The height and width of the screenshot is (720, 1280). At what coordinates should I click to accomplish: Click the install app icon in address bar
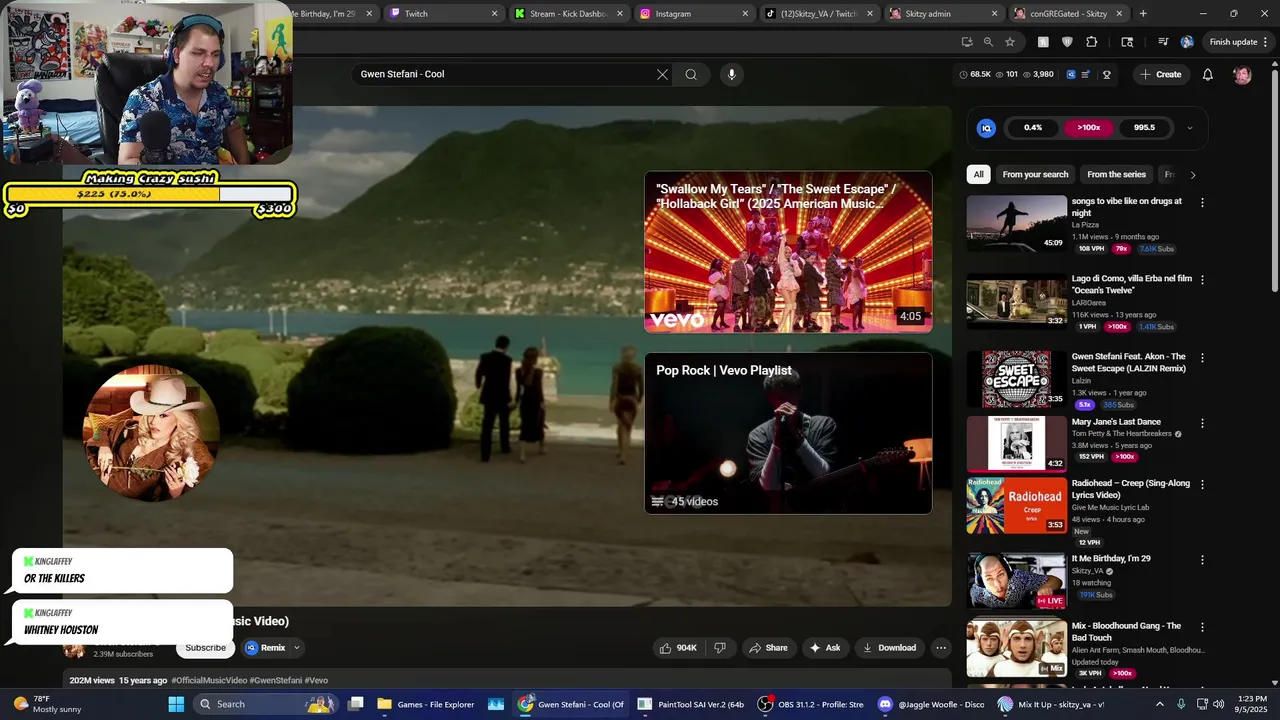[x=966, y=42]
